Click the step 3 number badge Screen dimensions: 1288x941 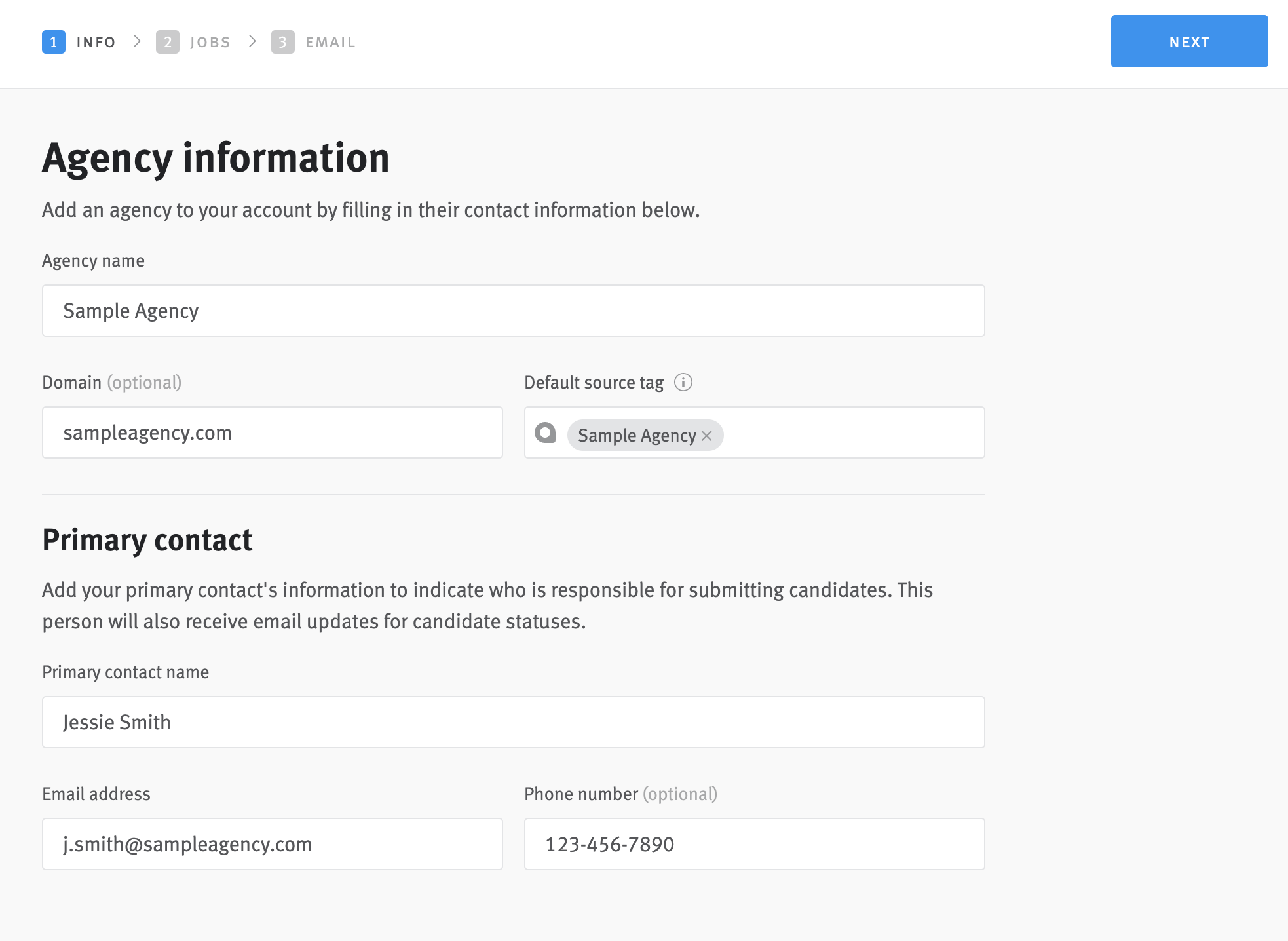282,41
